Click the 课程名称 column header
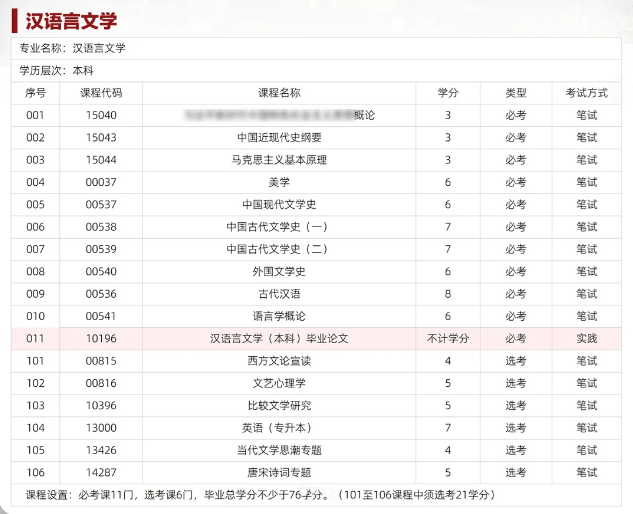Viewport: 633px width, 514px height. coord(279,93)
